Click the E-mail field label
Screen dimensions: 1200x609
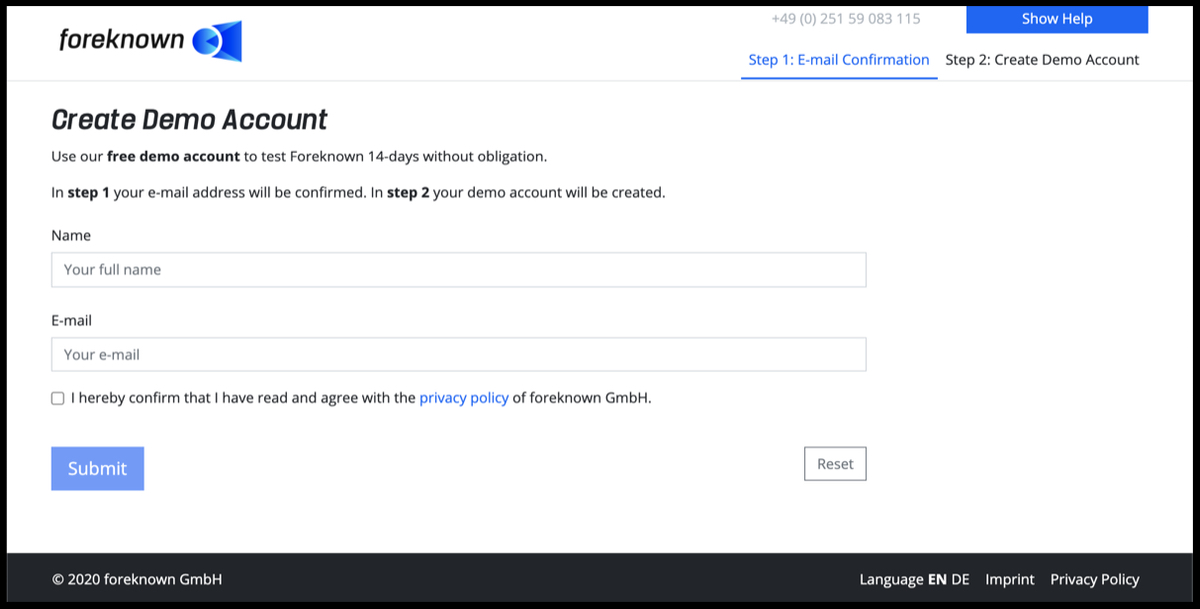[x=72, y=321]
